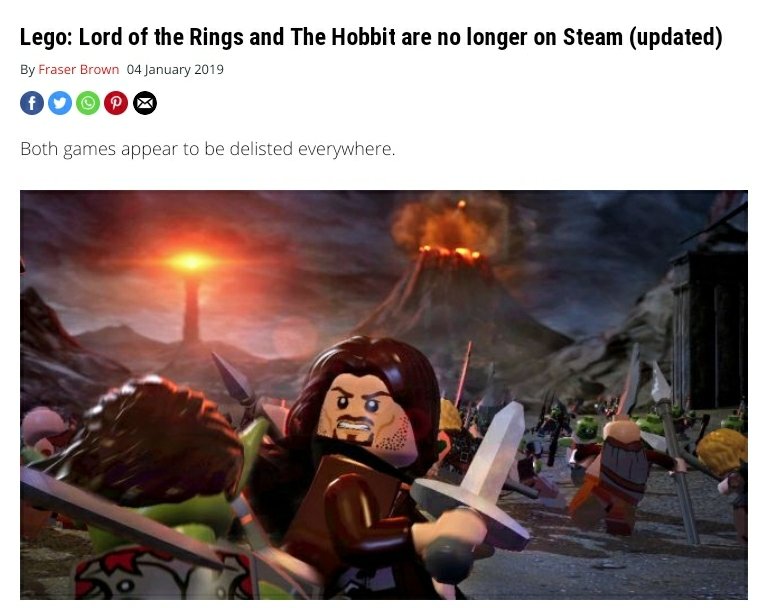Click the glowing Eye of Sauron tower
This screenshot has height=608, width=767.
click(191, 293)
